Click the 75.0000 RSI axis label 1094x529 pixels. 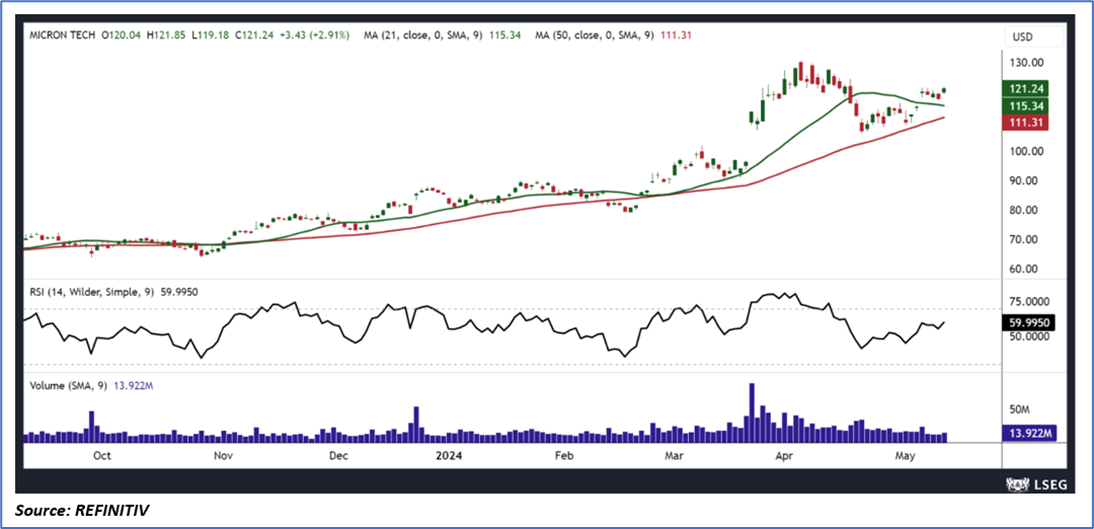1028,302
